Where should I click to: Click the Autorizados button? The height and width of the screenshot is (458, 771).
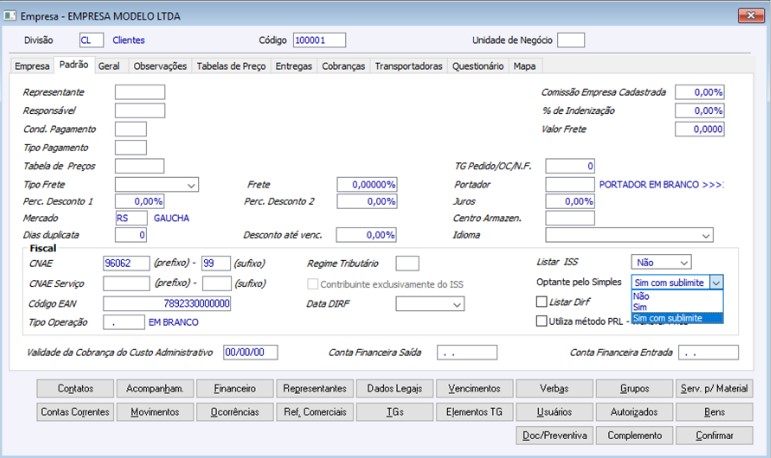[634, 412]
